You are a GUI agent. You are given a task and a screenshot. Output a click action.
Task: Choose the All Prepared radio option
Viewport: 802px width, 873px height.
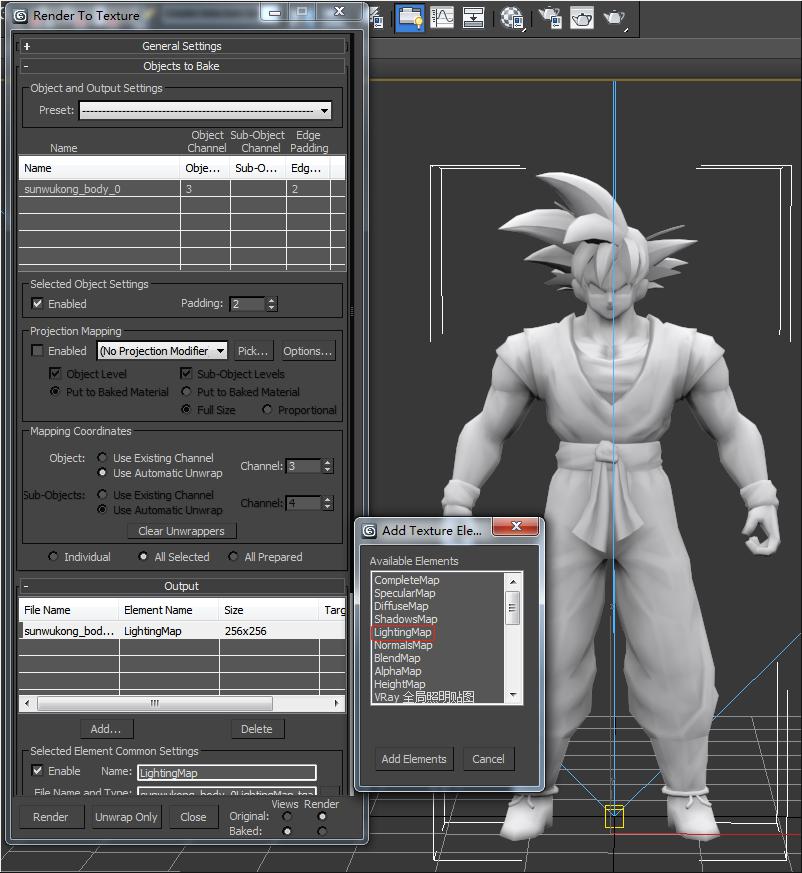click(x=233, y=556)
